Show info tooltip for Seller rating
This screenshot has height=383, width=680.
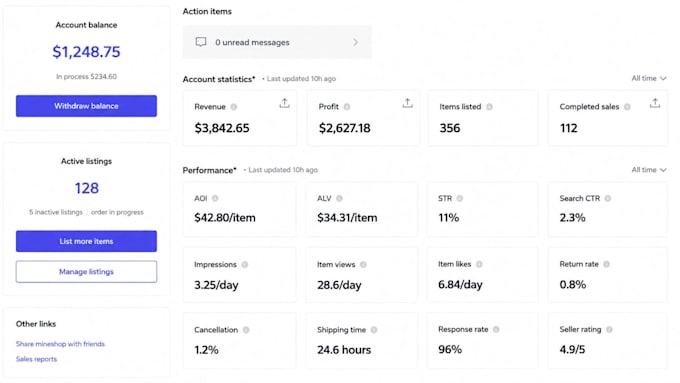tap(609, 330)
